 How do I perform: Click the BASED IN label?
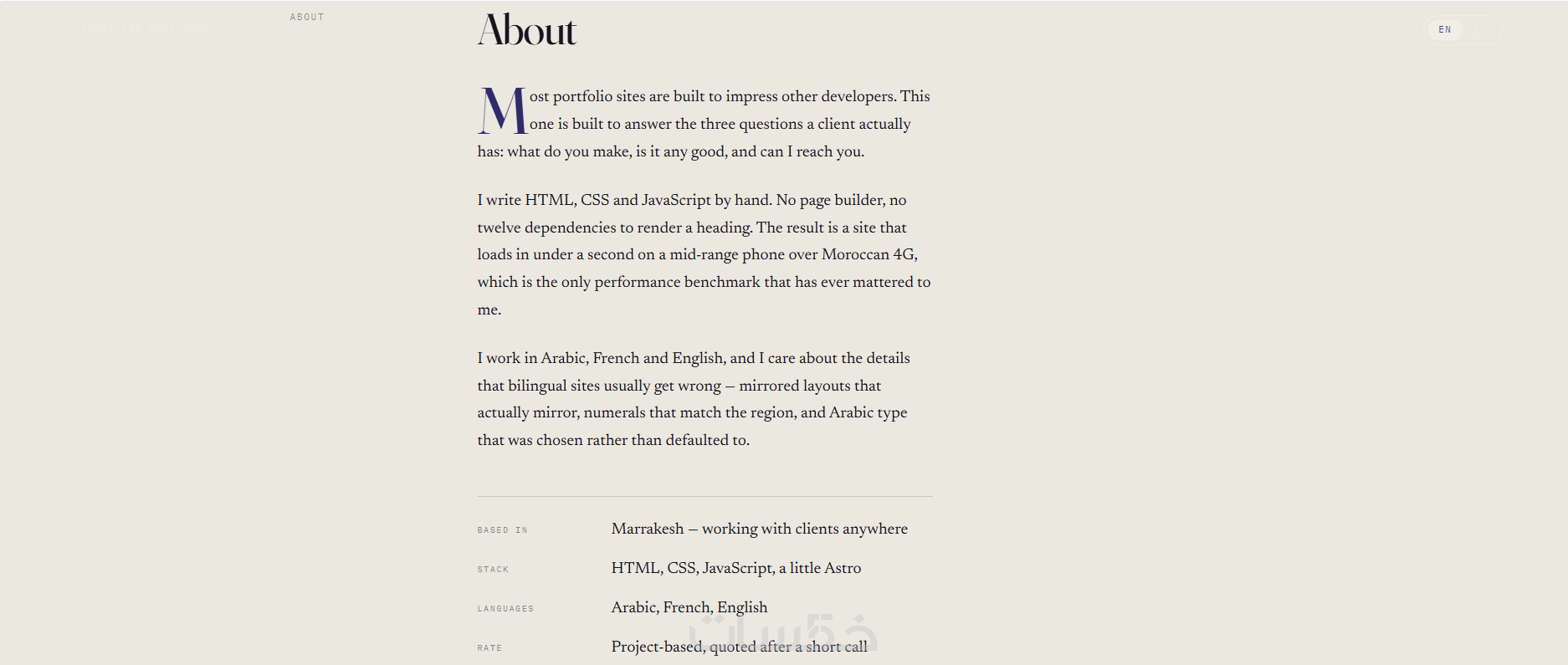502,530
